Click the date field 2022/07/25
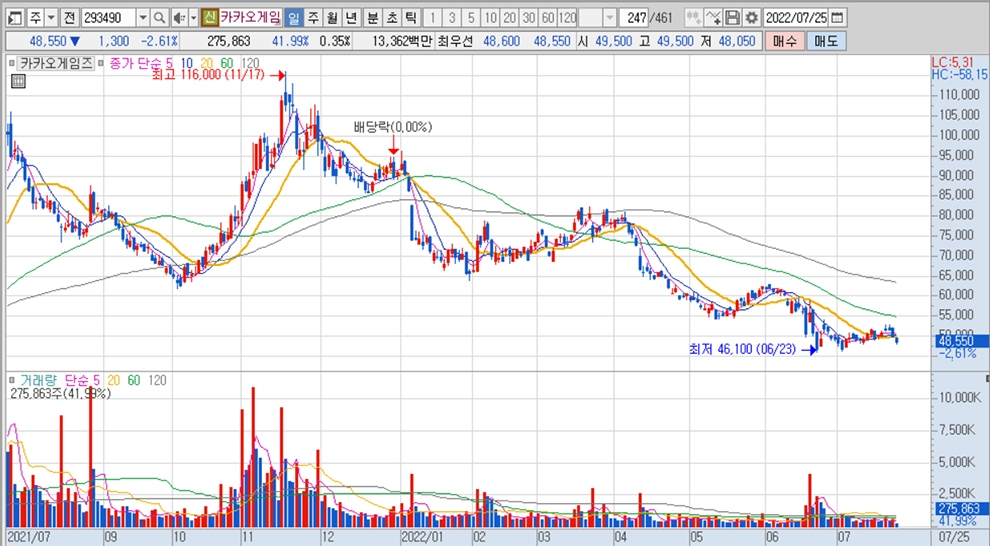 tap(796, 18)
